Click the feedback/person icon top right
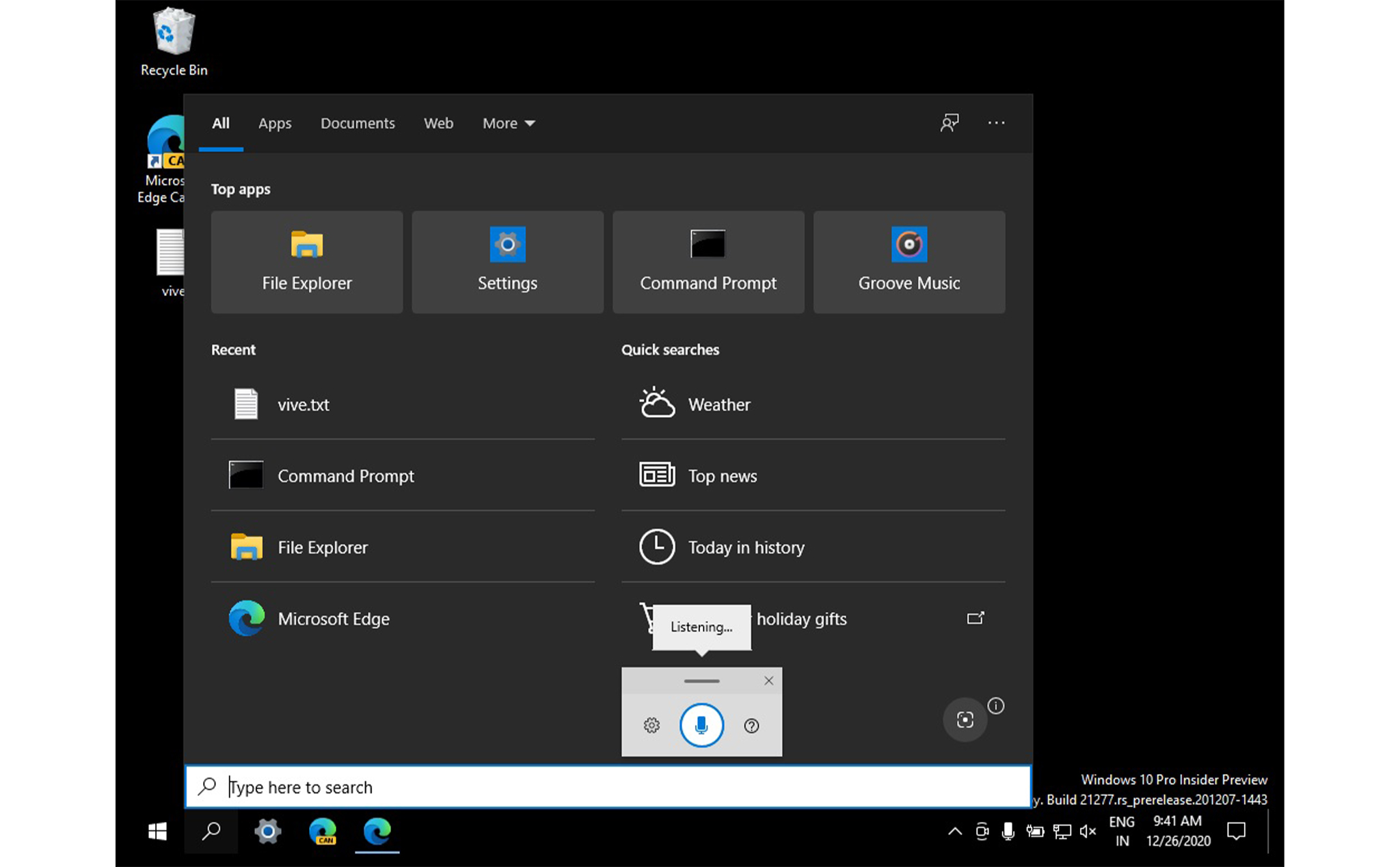 point(950,122)
